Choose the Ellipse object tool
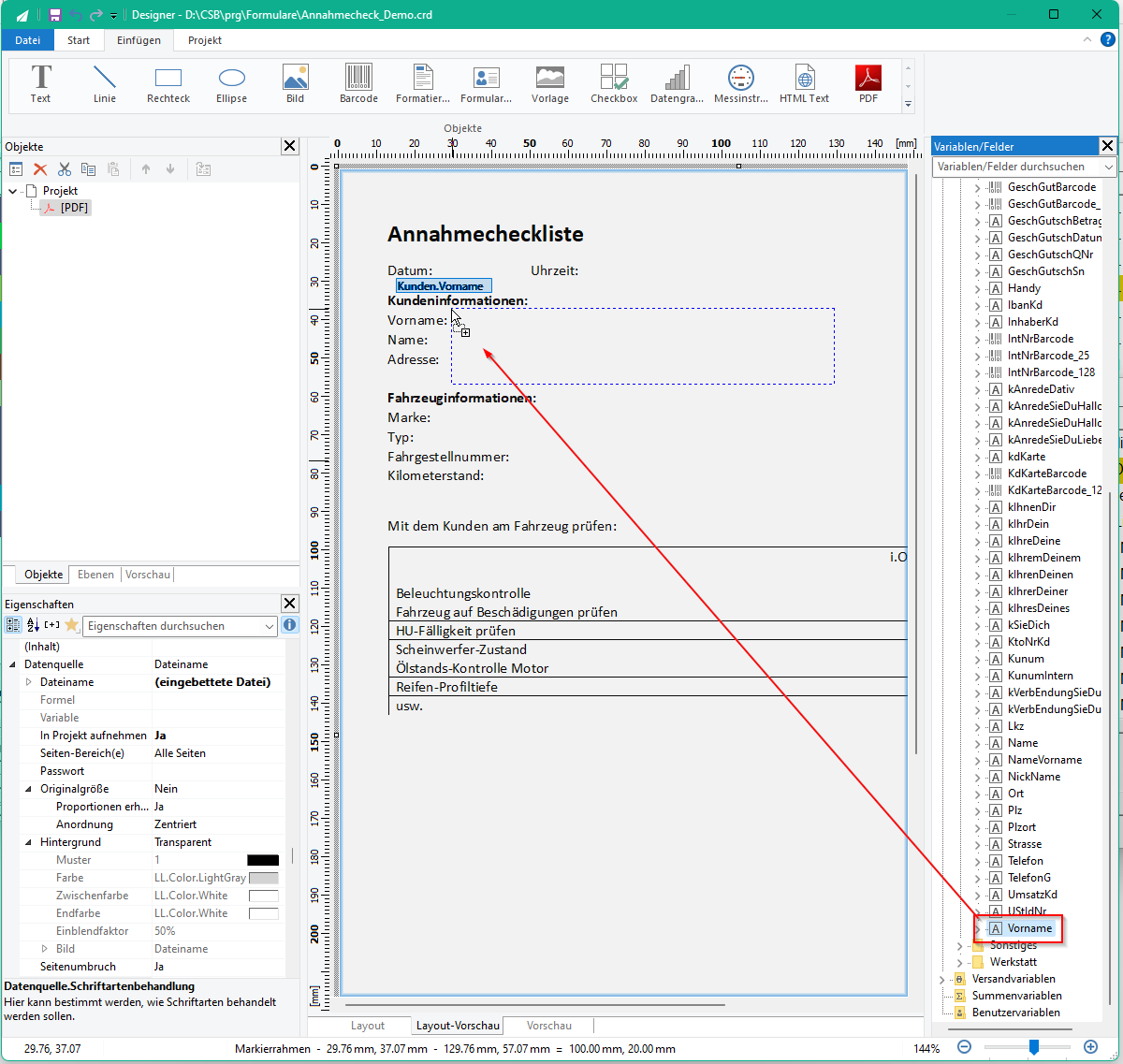 (232, 84)
